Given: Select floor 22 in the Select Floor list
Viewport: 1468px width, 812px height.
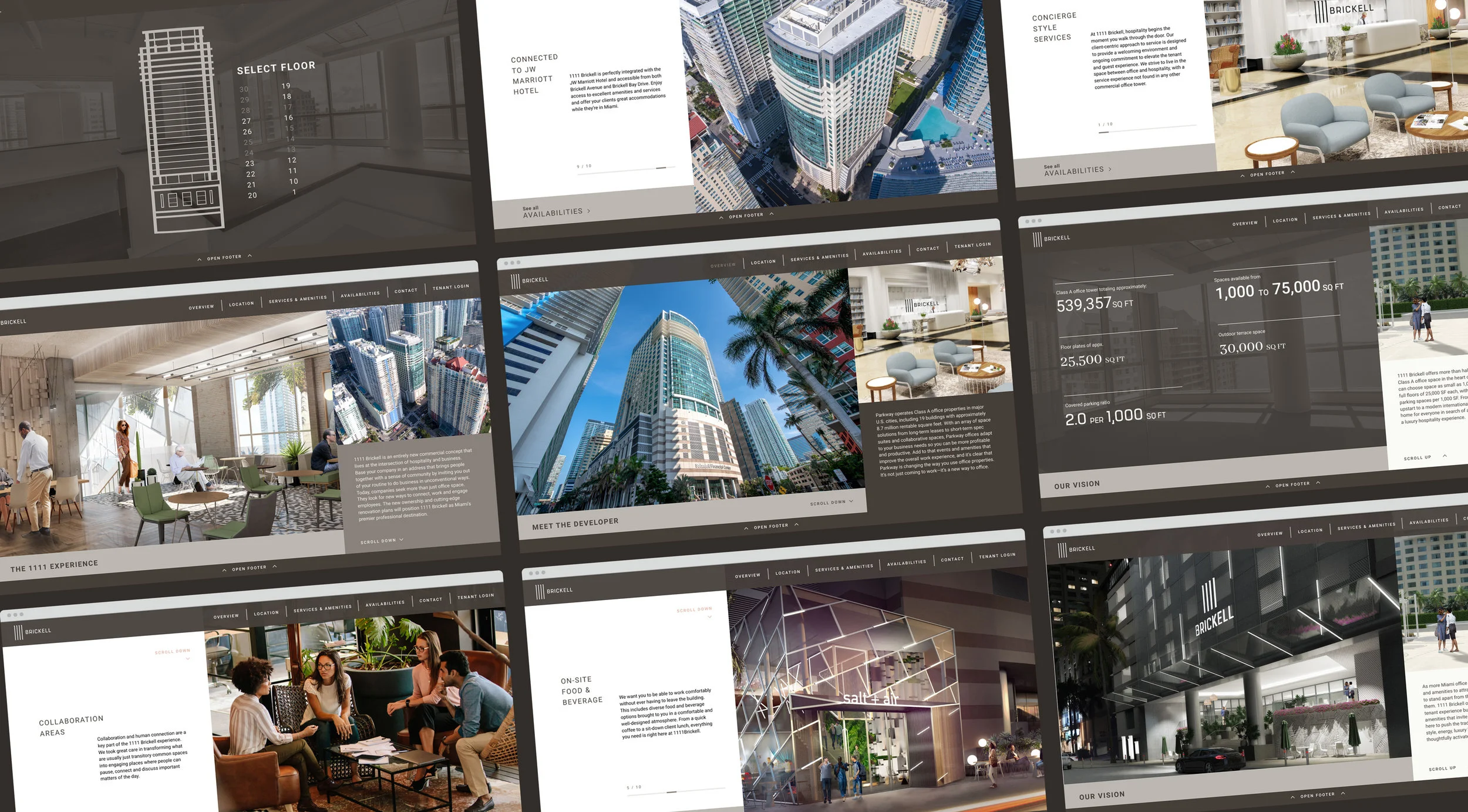Looking at the screenshot, I should point(251,174).
